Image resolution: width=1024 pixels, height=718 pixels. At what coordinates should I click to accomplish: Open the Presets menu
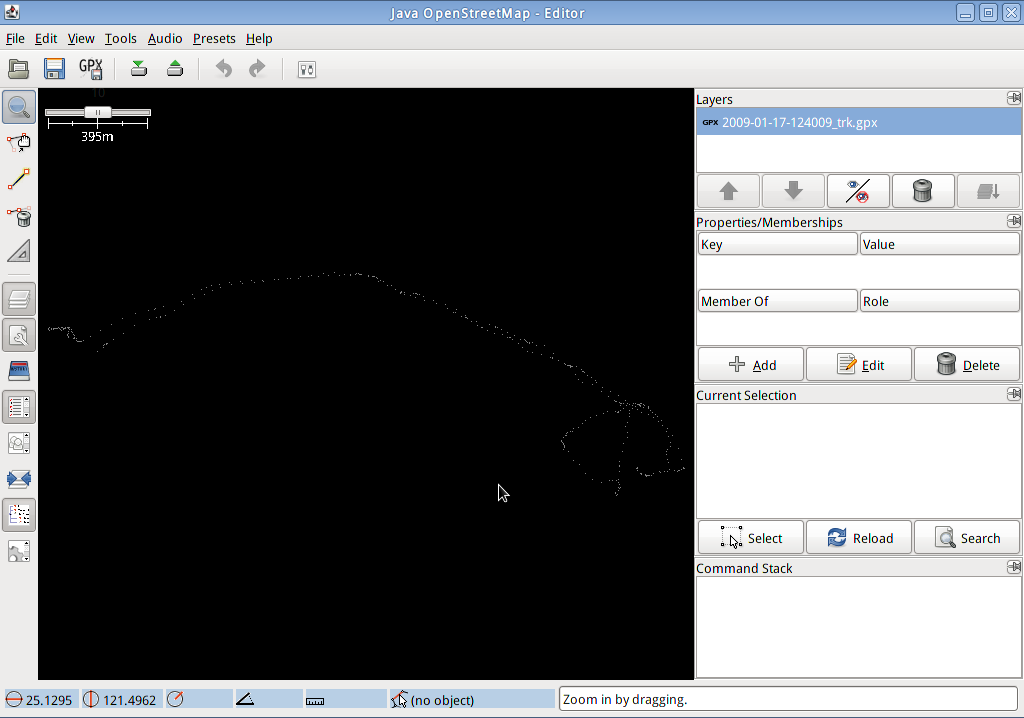(214, 38)
